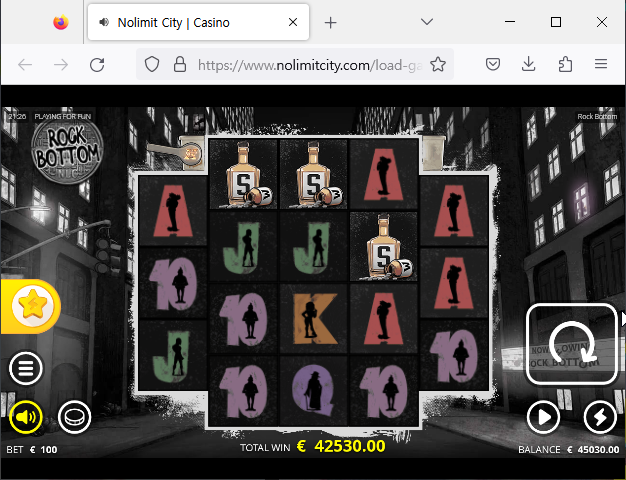Click the PLAYING FOR FUN label
Screen dimensions: 626x480
coord(63,117)
